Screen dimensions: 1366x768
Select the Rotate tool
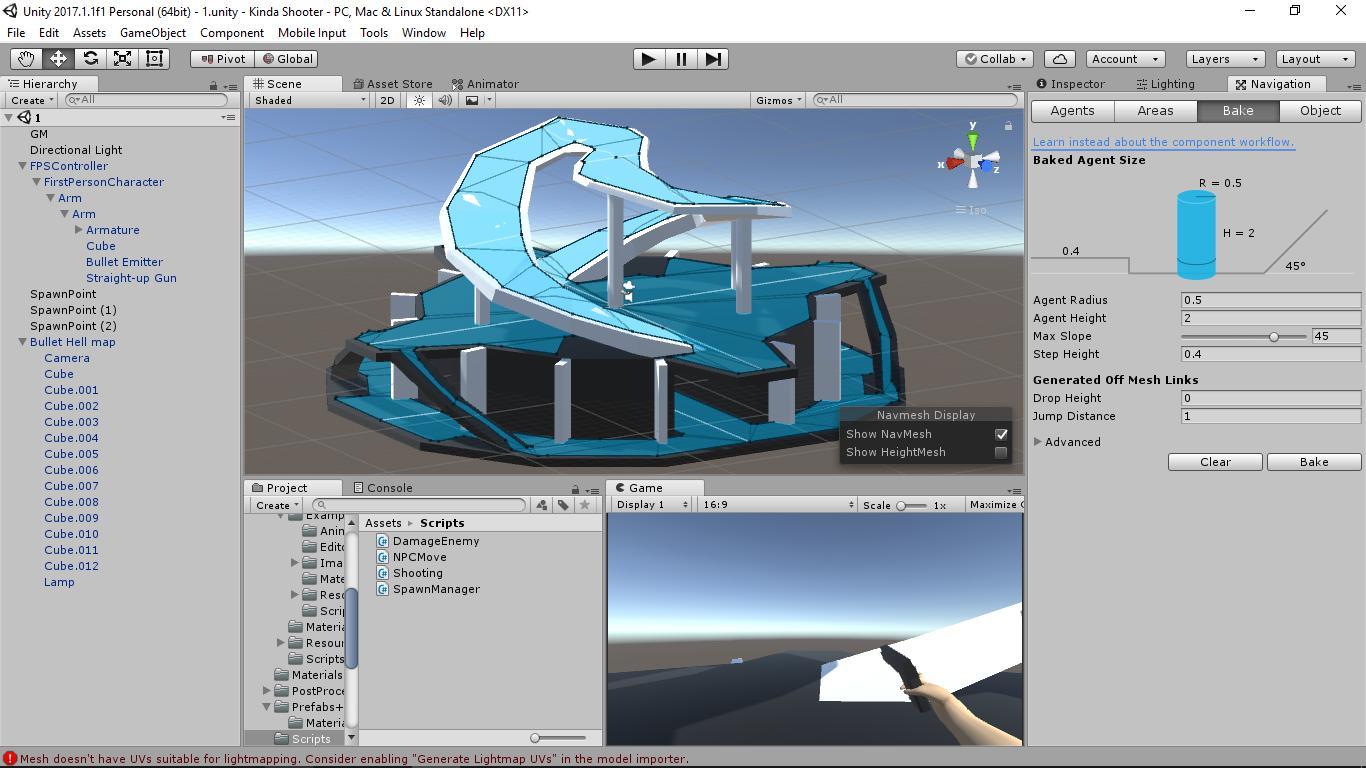[x=90, y=59]
